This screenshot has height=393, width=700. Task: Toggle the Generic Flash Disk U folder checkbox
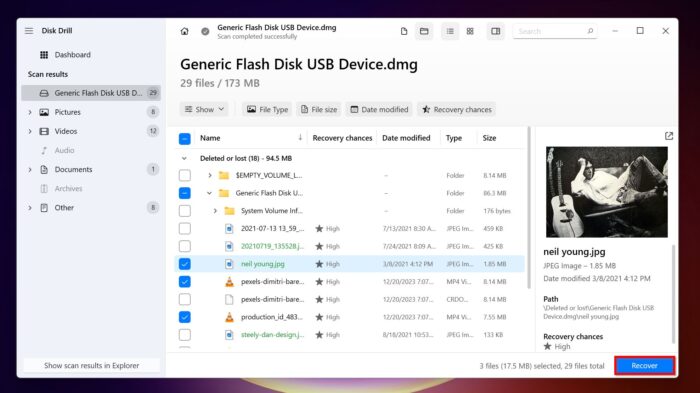tap(184, 193)
